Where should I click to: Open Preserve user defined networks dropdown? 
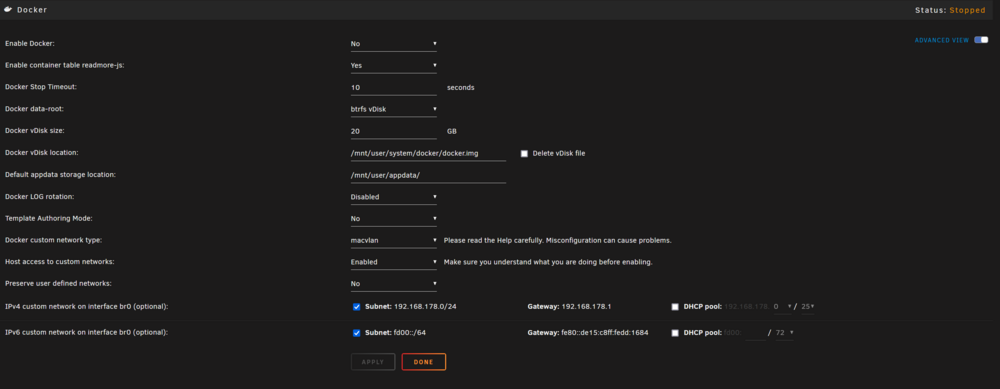[x=393, y=284]
